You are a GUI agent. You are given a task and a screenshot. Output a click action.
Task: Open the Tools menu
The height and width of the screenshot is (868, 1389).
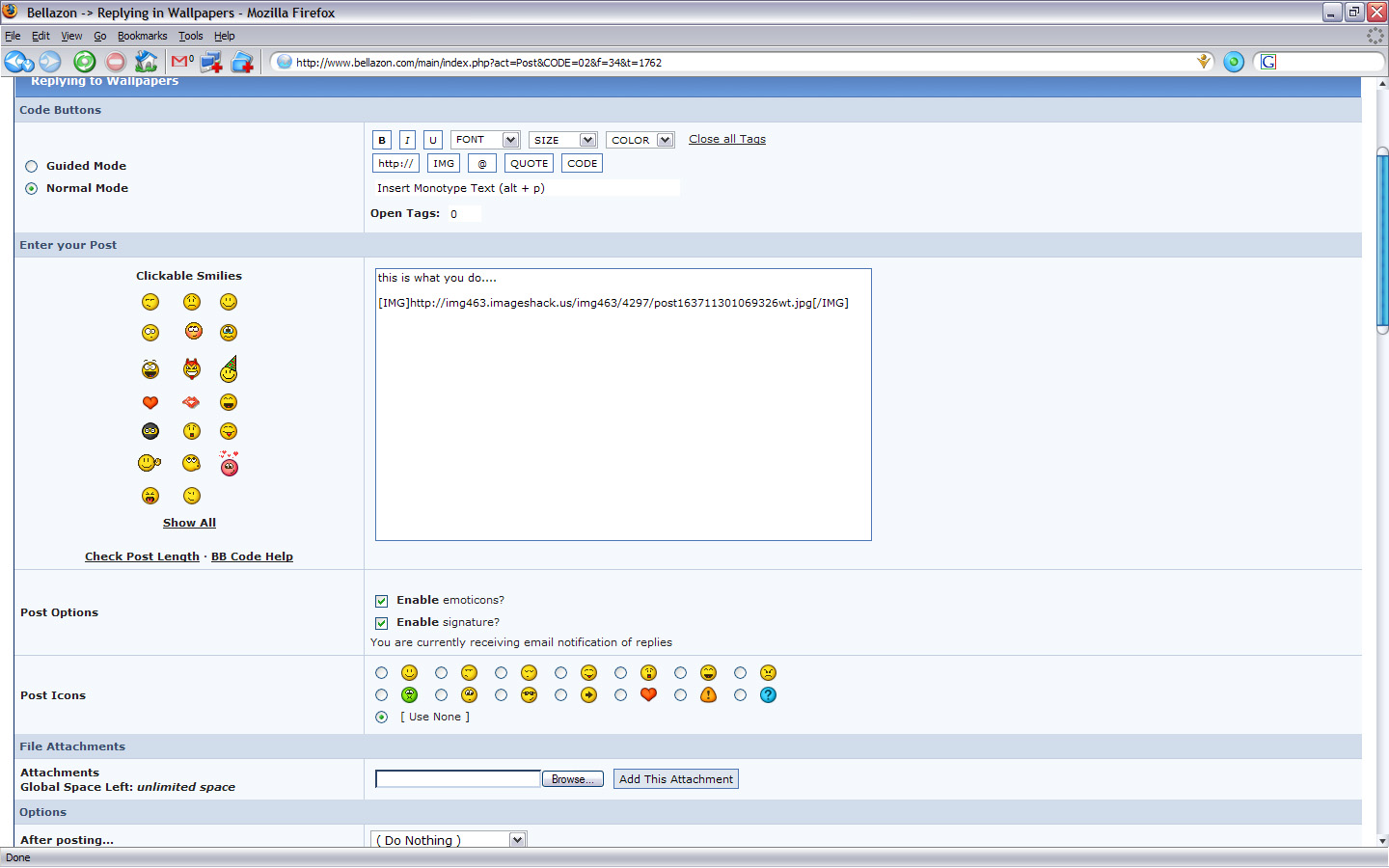pos(190,36)
